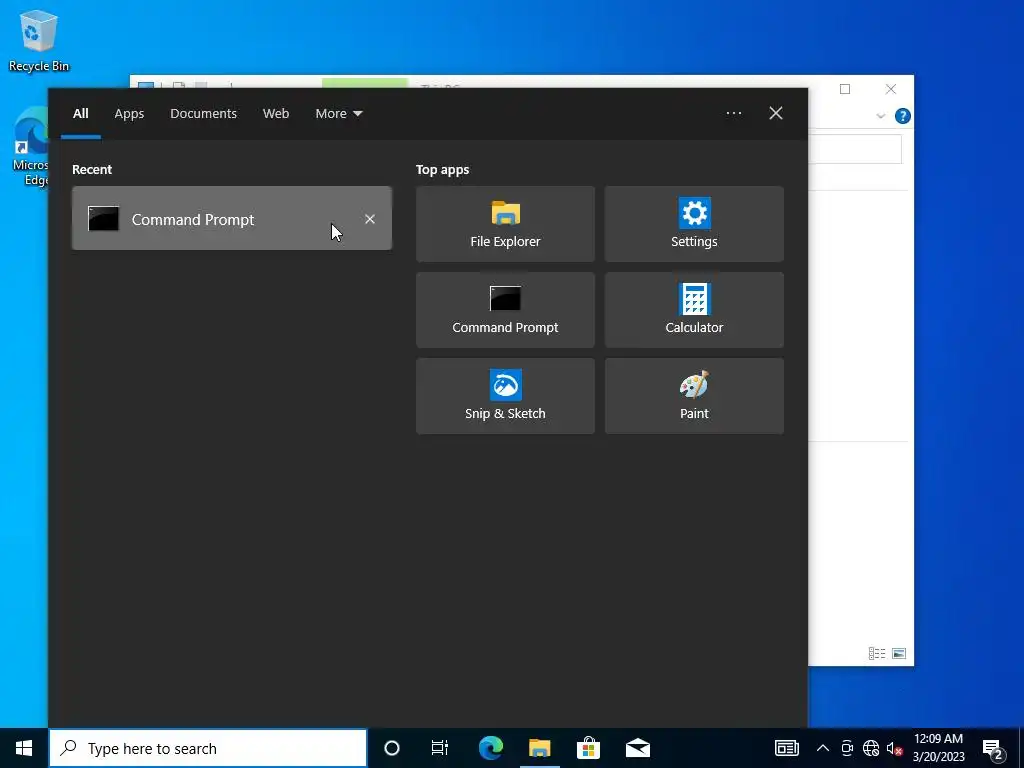Open Paint tile in Top apps

[x=694, y=396]
